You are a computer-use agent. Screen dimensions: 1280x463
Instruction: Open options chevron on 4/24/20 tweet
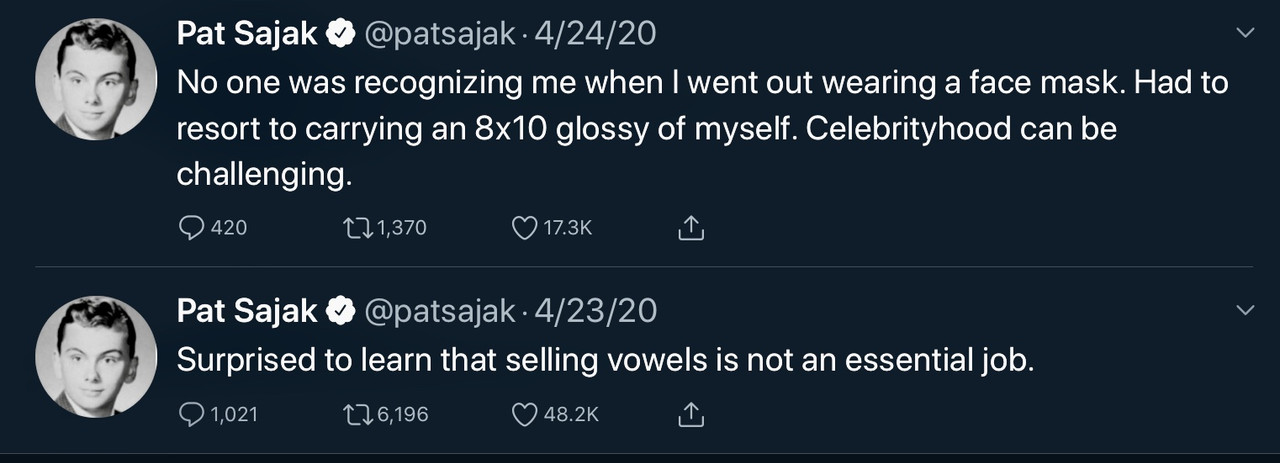pos(1245,34)
